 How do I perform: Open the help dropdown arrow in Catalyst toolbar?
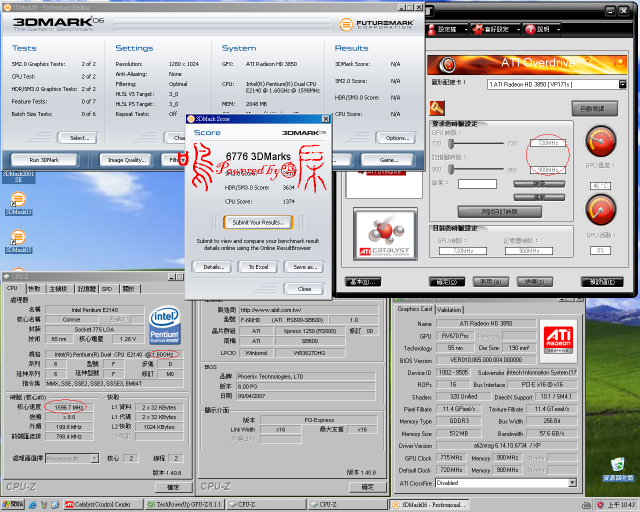point(558,29)
